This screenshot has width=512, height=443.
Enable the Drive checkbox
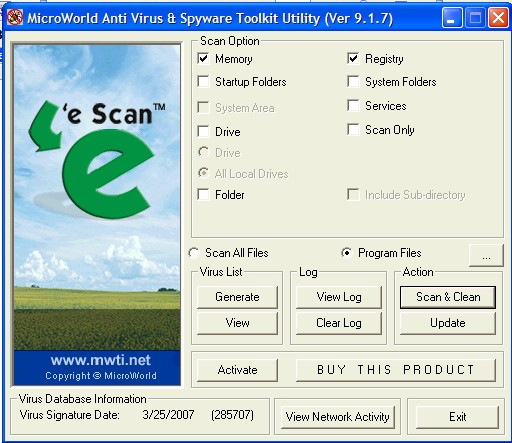[x=203, y=131]
